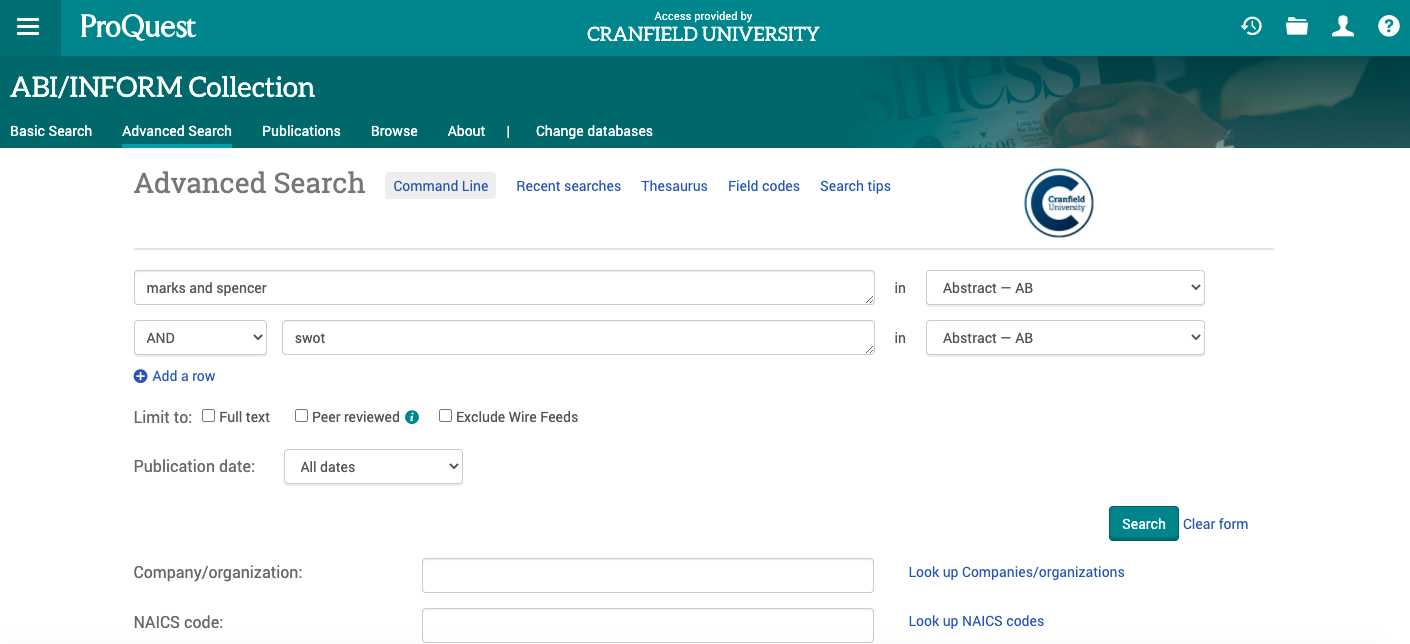Open the help question mark icon
Viewport: 1410px width, 644px height.
click(1388, 27)
